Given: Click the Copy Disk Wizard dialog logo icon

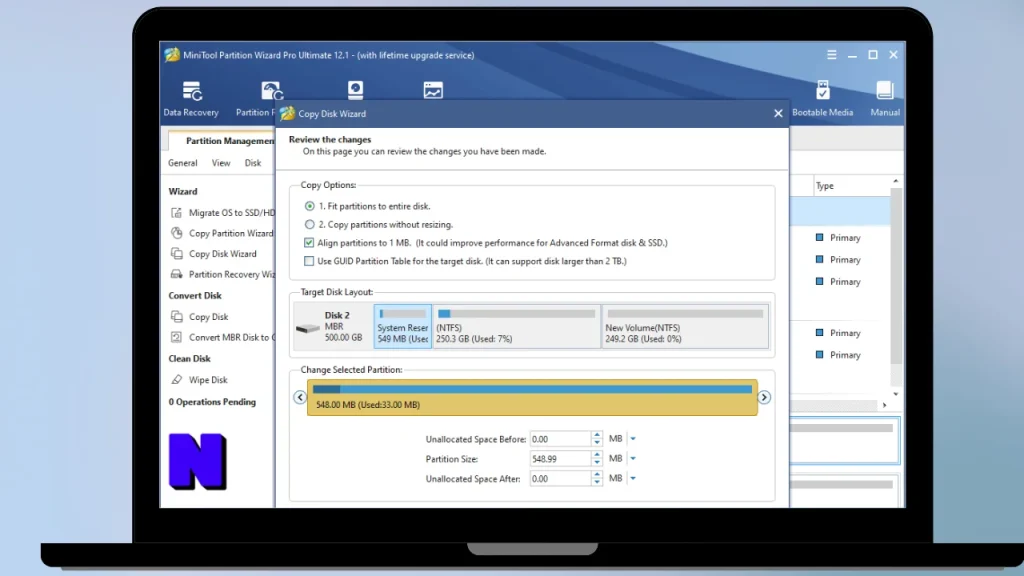Looking at the screenshot, I should 287,113.
